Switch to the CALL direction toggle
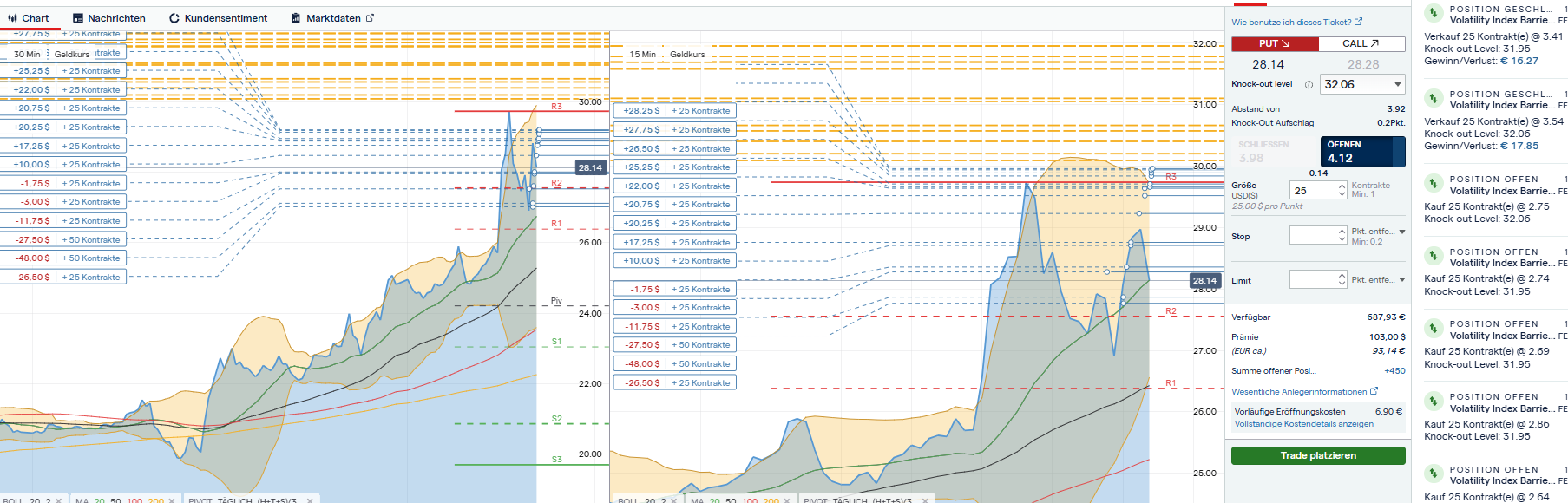The height and width of the screenshot is (503, 1568). coord(1361,44)
